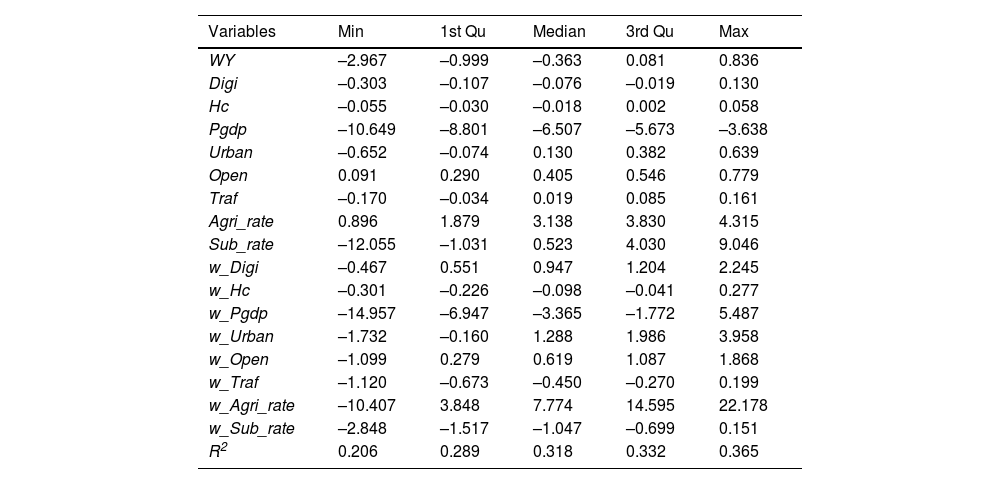Viewport: 1000px width, 484px height.
Task: Click the Sub_rate variable name
Action: 241,245
